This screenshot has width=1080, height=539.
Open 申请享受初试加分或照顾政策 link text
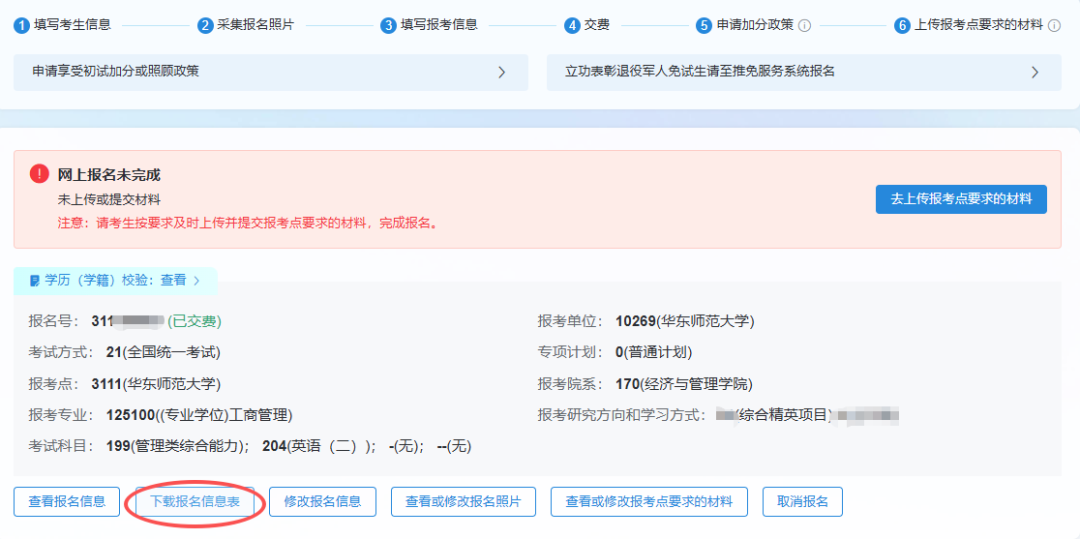(x=116, y=71)
